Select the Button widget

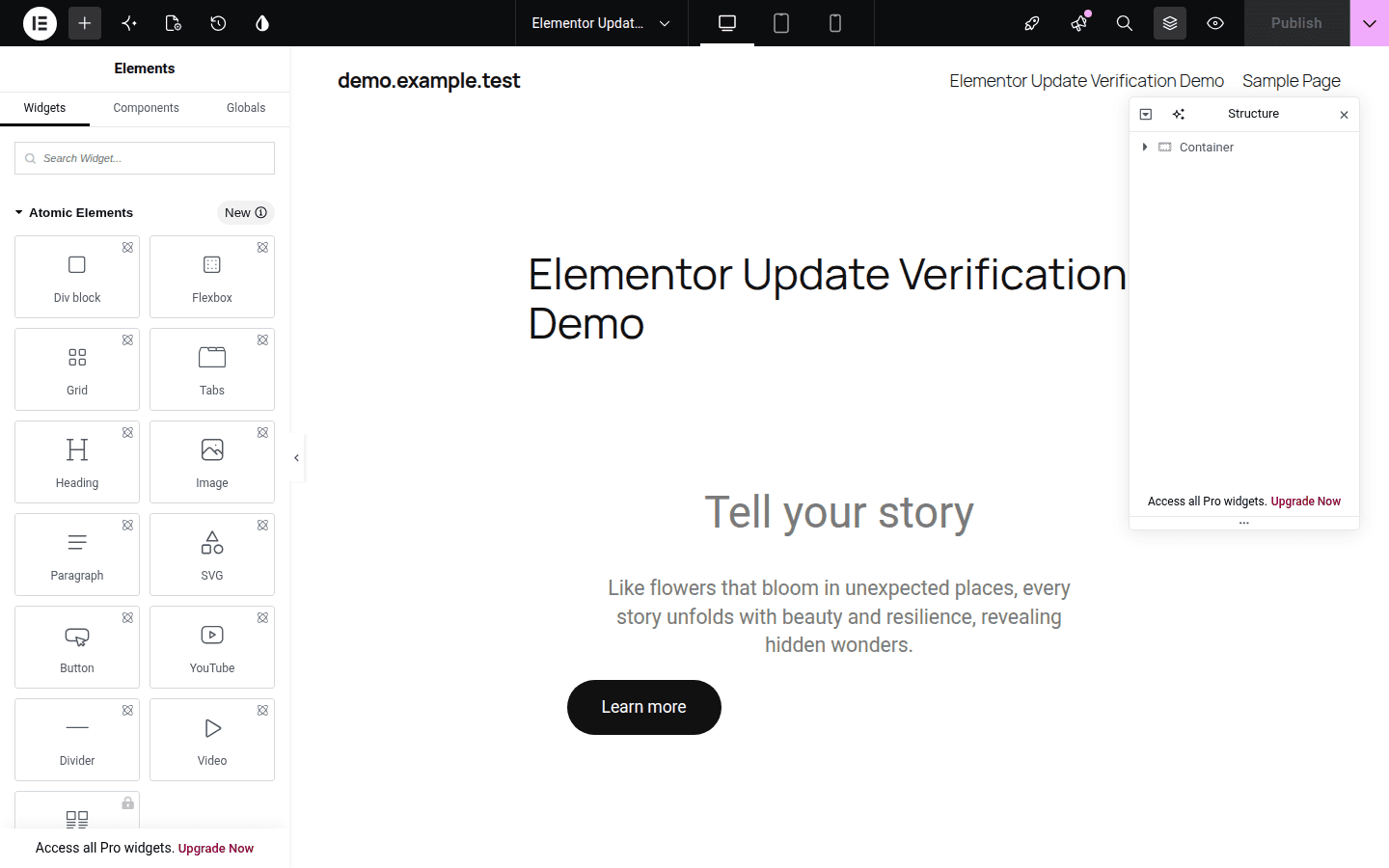(77, 647)
